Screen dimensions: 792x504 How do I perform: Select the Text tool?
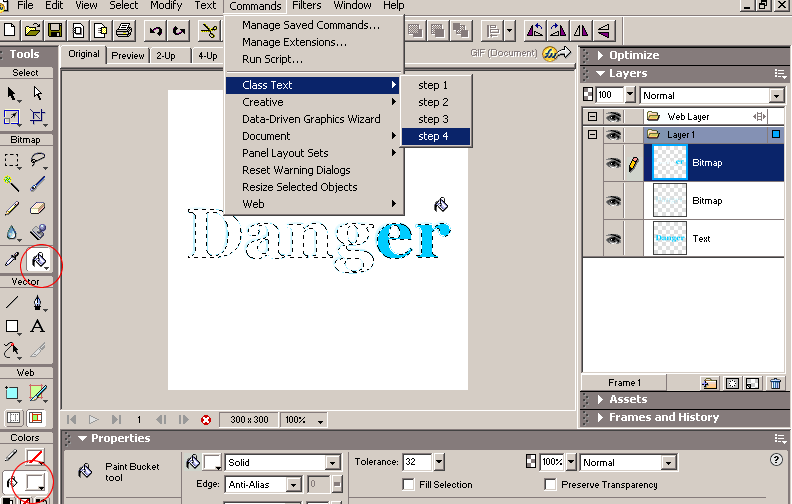click(37, 326)
